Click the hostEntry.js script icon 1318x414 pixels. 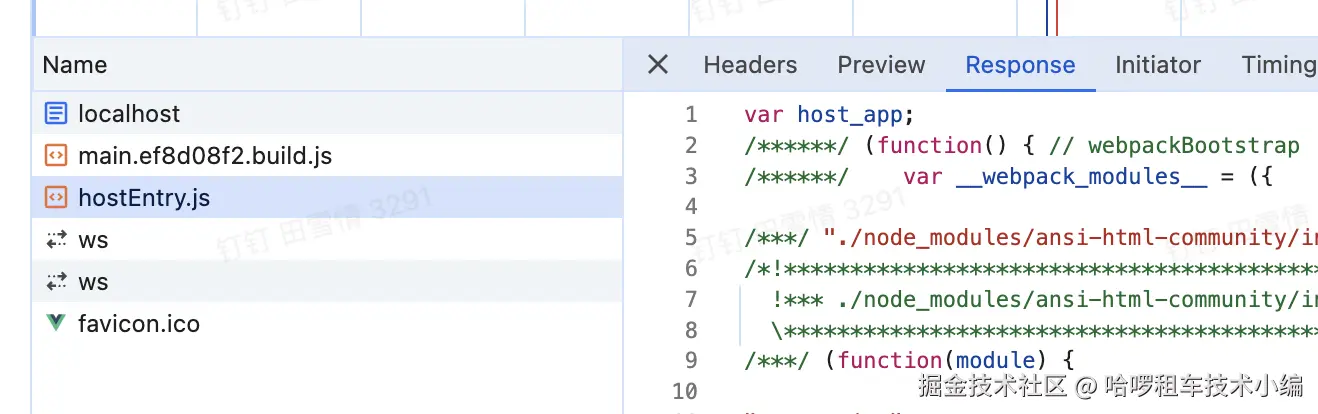[56, 198]
